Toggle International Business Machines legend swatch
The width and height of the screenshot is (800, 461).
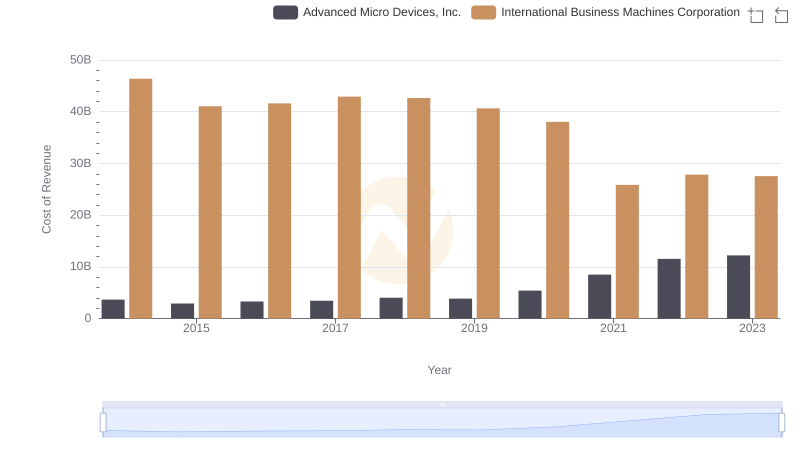click(483, 12)
